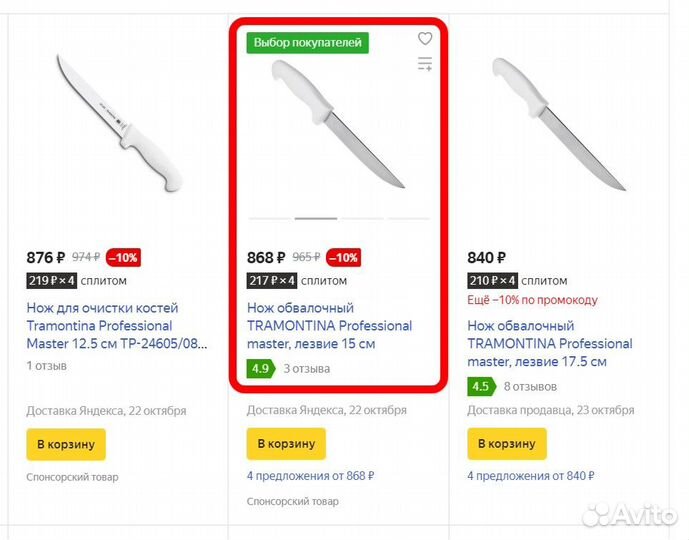The height and width of the screenshot is (540, 689).
Task: Add middle knife to favorites heart icon
Action: [x=425, y=39]
